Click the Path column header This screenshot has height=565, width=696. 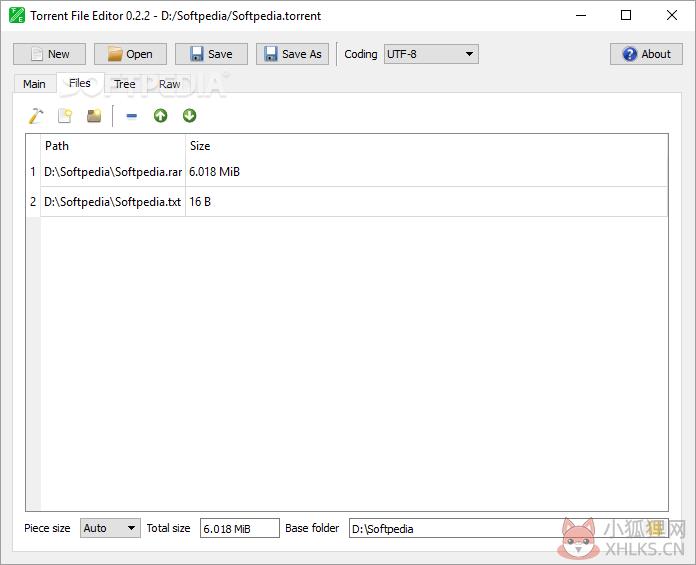(x=113, y=146)
